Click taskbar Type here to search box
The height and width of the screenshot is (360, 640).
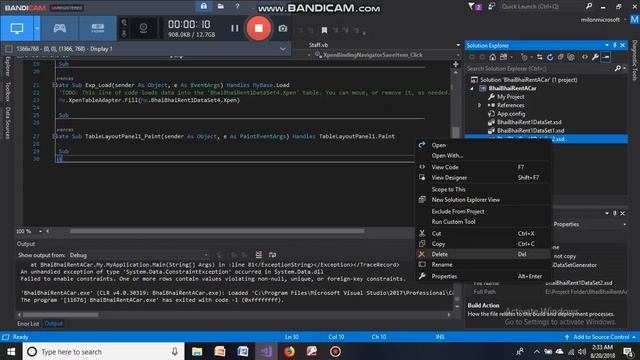(104, 351)
